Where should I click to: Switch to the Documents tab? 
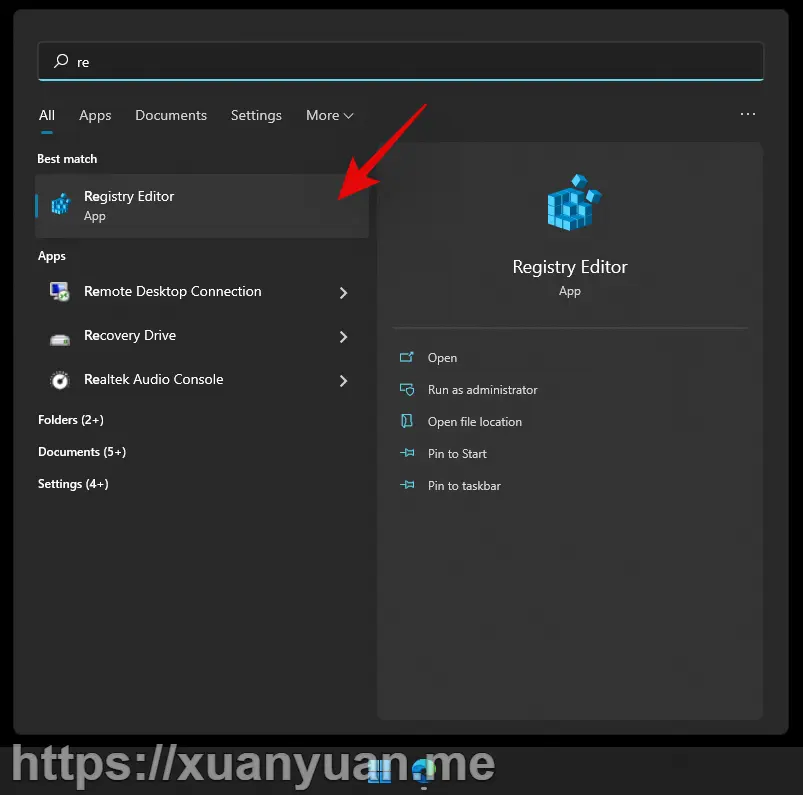pos(171,116)
